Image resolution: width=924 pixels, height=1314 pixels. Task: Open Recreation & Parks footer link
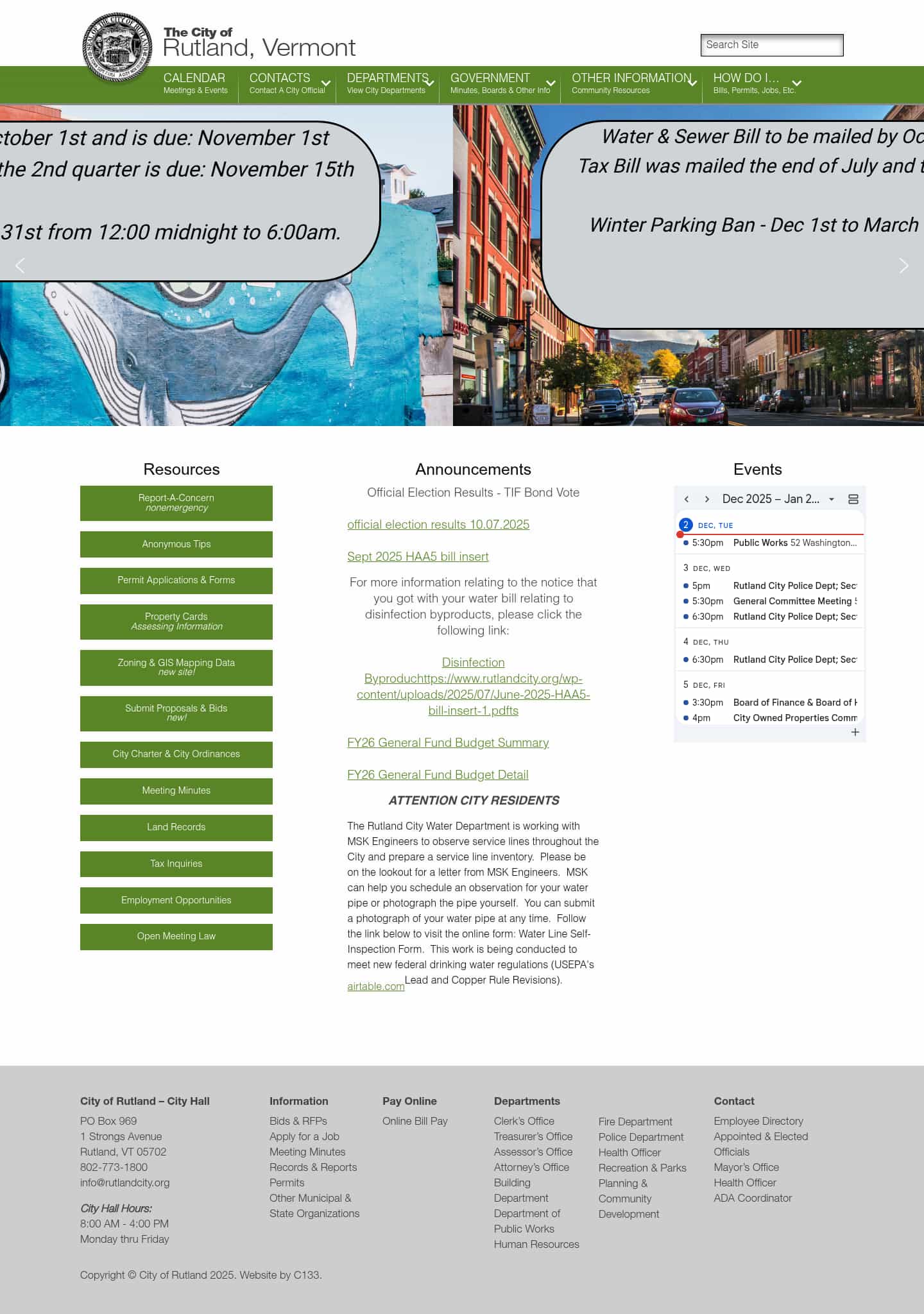point(642,1168)
